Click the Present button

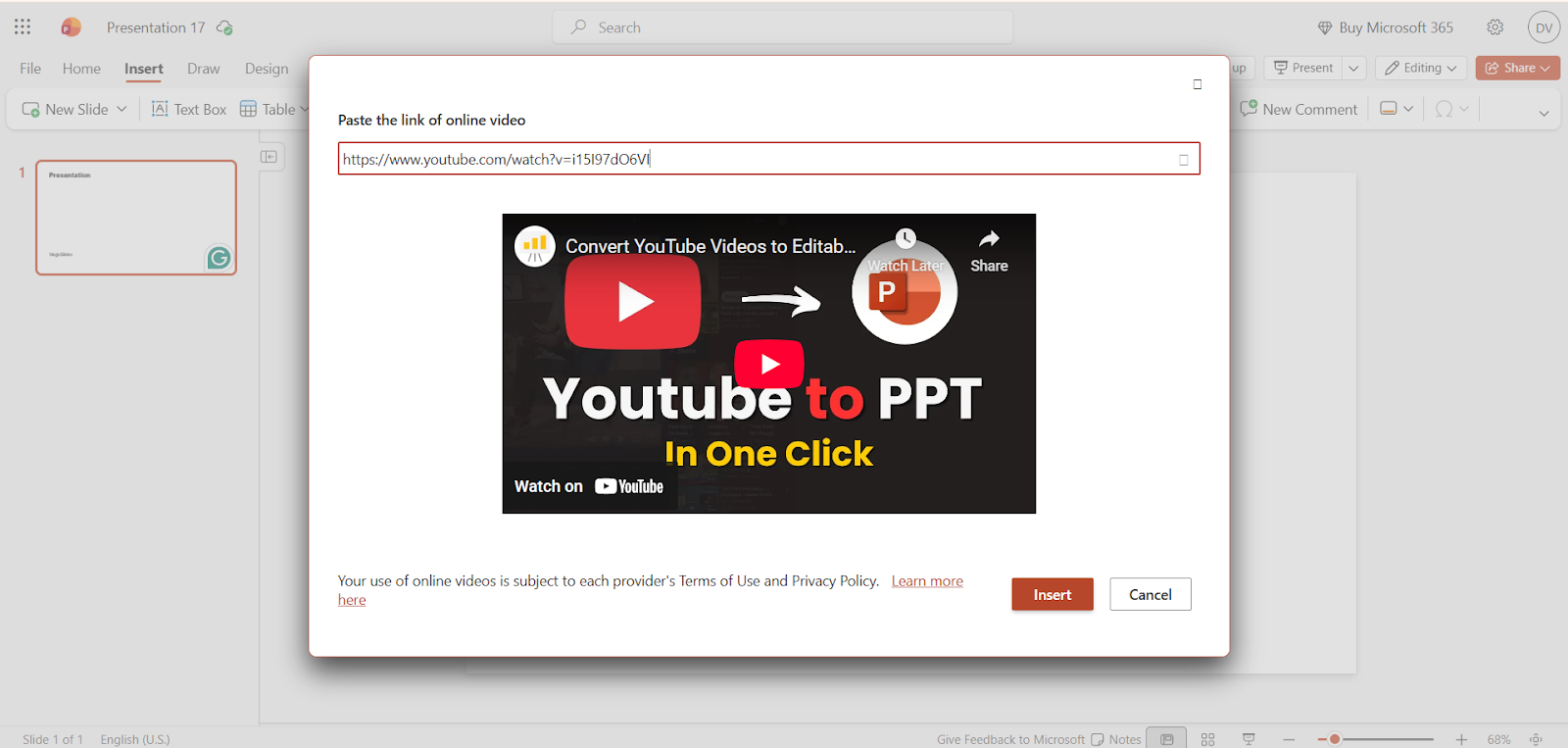coord(1303,68)
